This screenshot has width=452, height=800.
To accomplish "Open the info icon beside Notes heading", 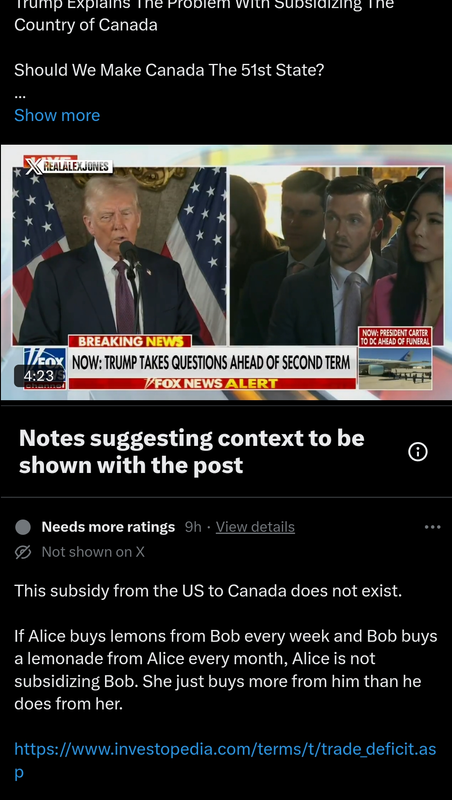I will coord(418,452).
